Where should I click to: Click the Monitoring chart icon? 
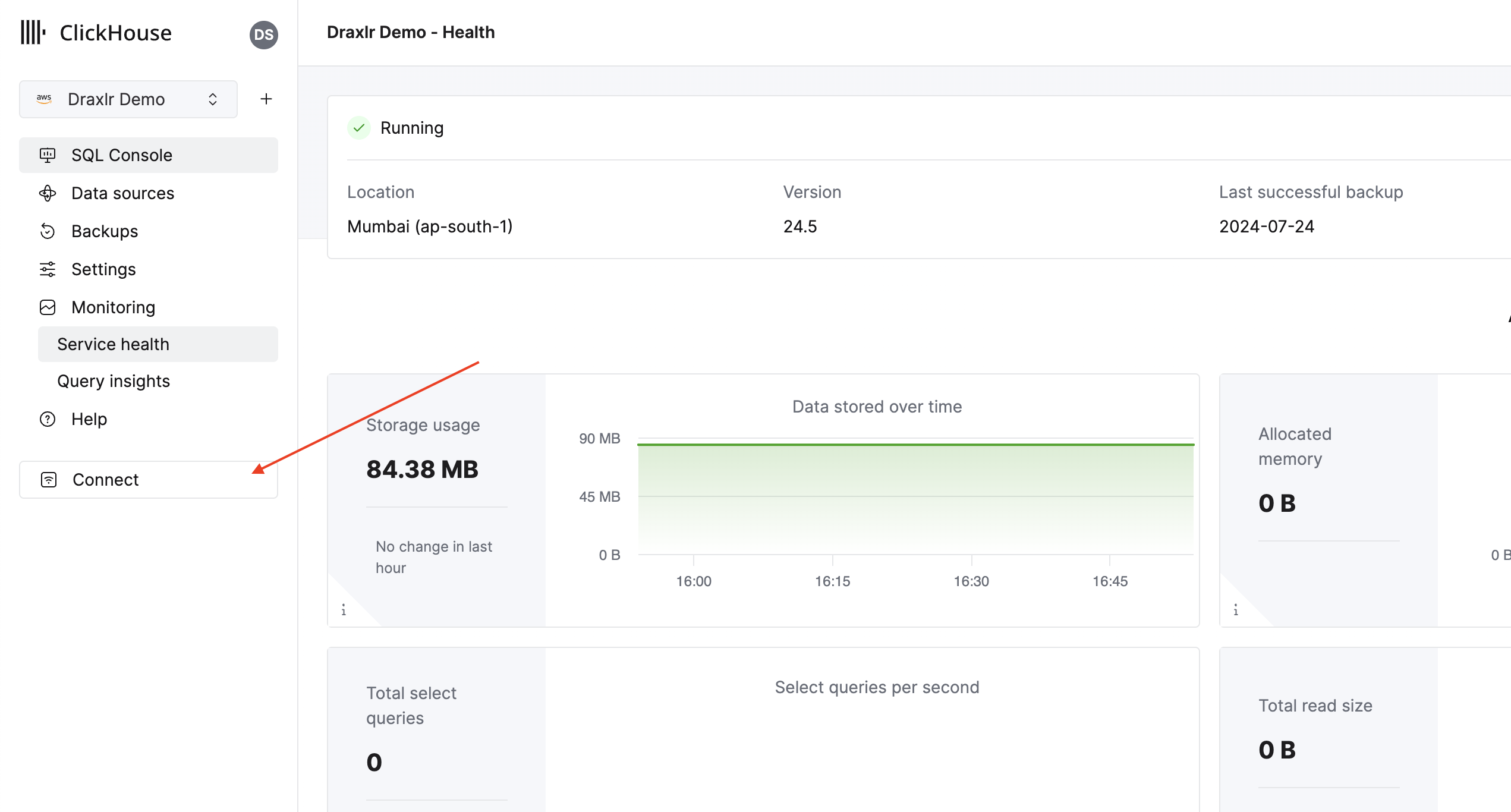[x=48, y=307]
